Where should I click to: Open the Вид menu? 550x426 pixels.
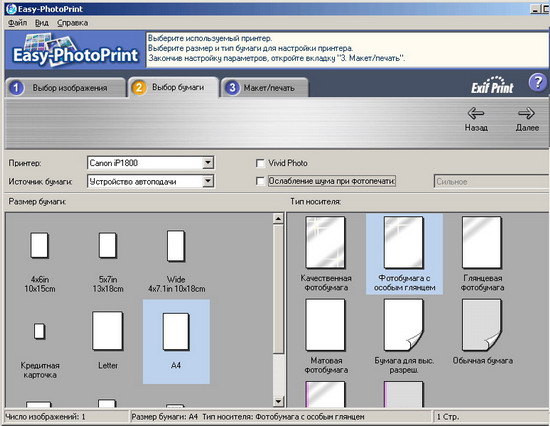[42, 23]
